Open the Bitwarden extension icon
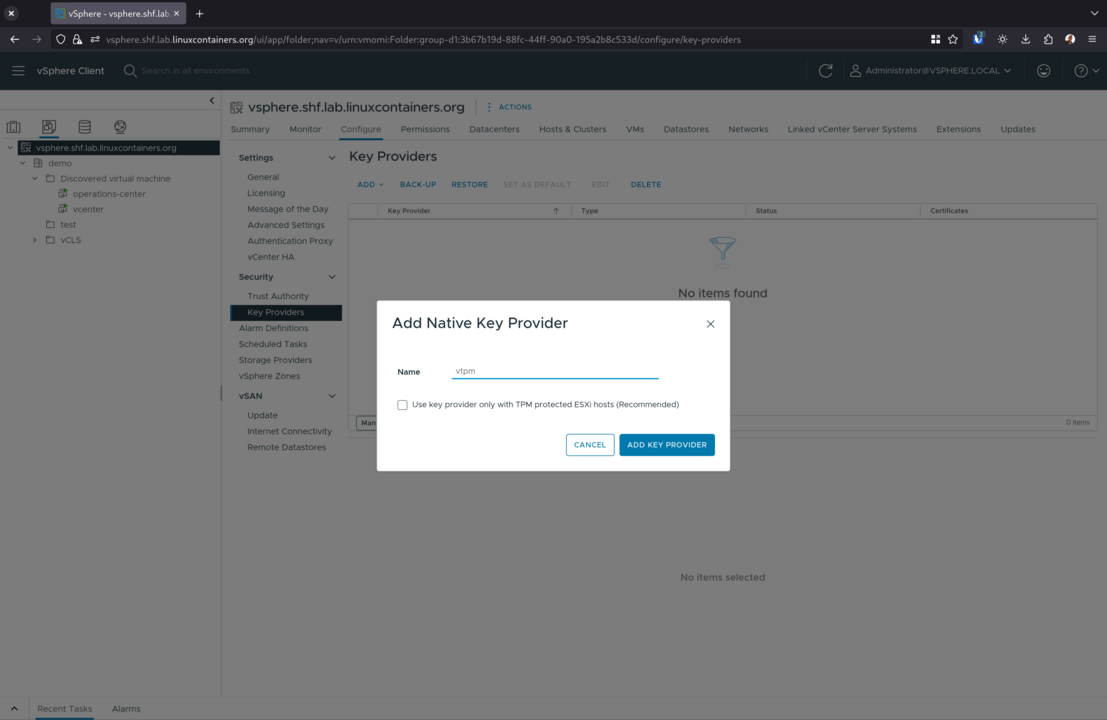This screenshot has width=1107, height=720. (x=978, y=39)
